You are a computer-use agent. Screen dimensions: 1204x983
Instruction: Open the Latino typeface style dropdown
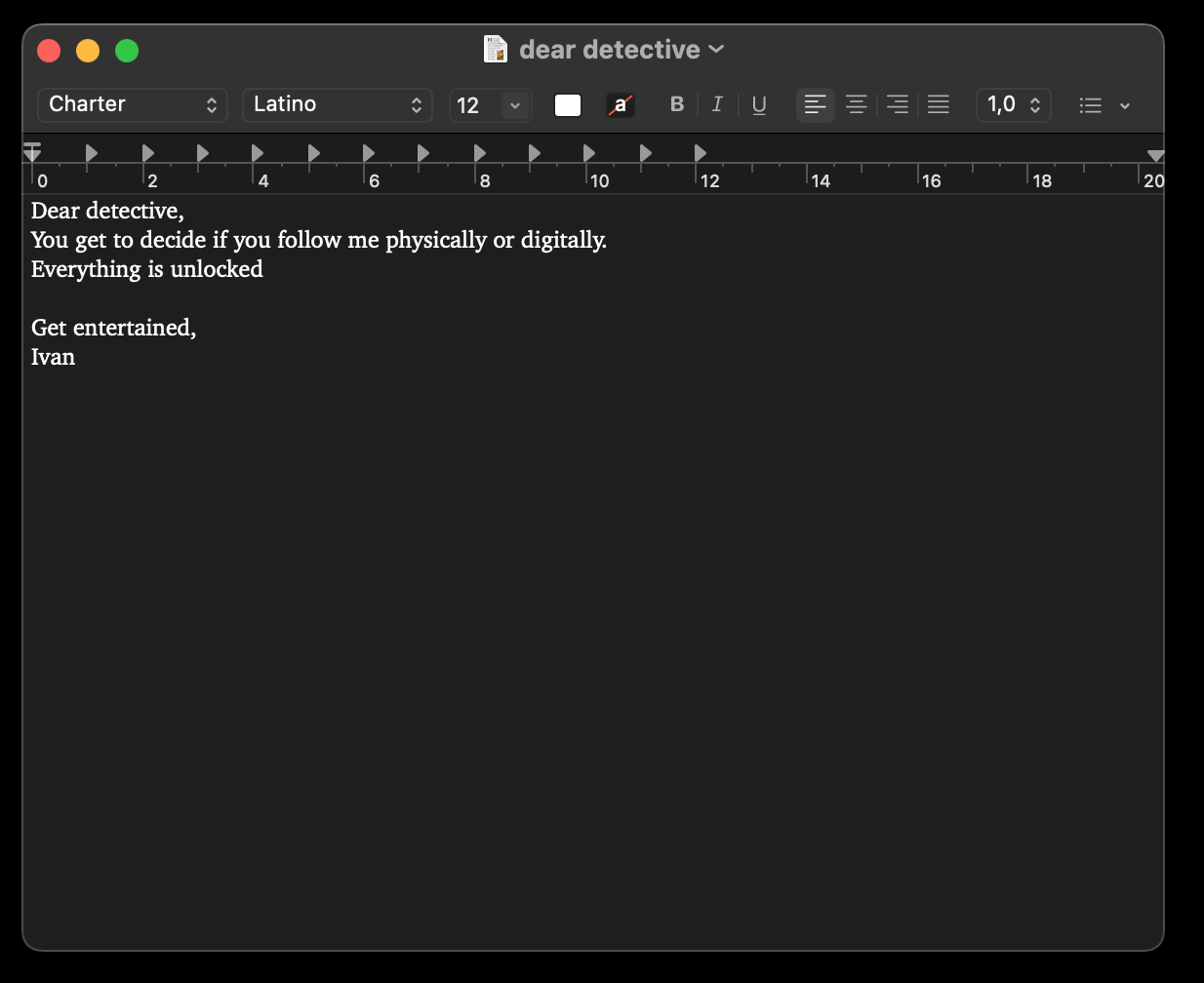point(337,104)
